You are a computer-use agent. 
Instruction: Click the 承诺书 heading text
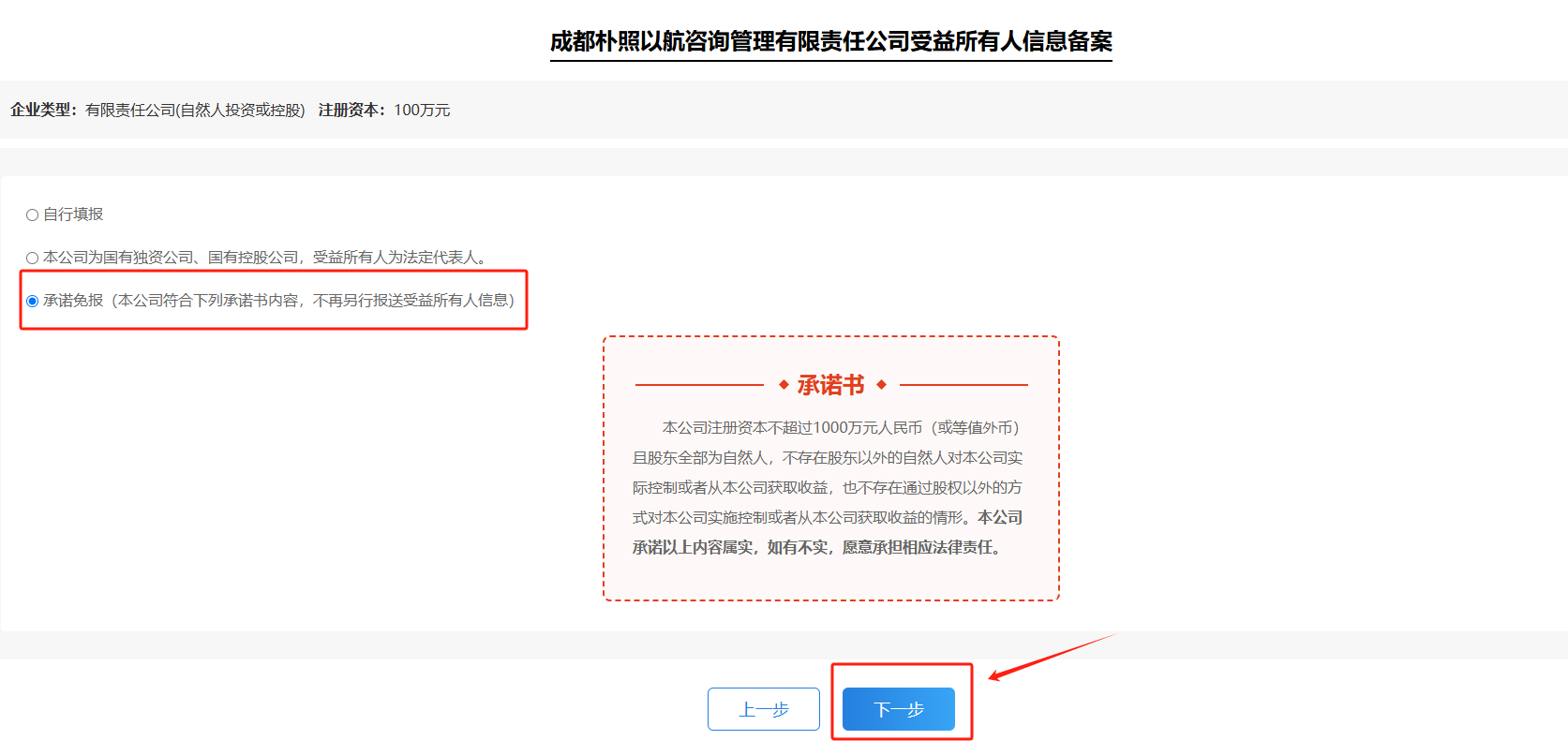click(830, 385)
